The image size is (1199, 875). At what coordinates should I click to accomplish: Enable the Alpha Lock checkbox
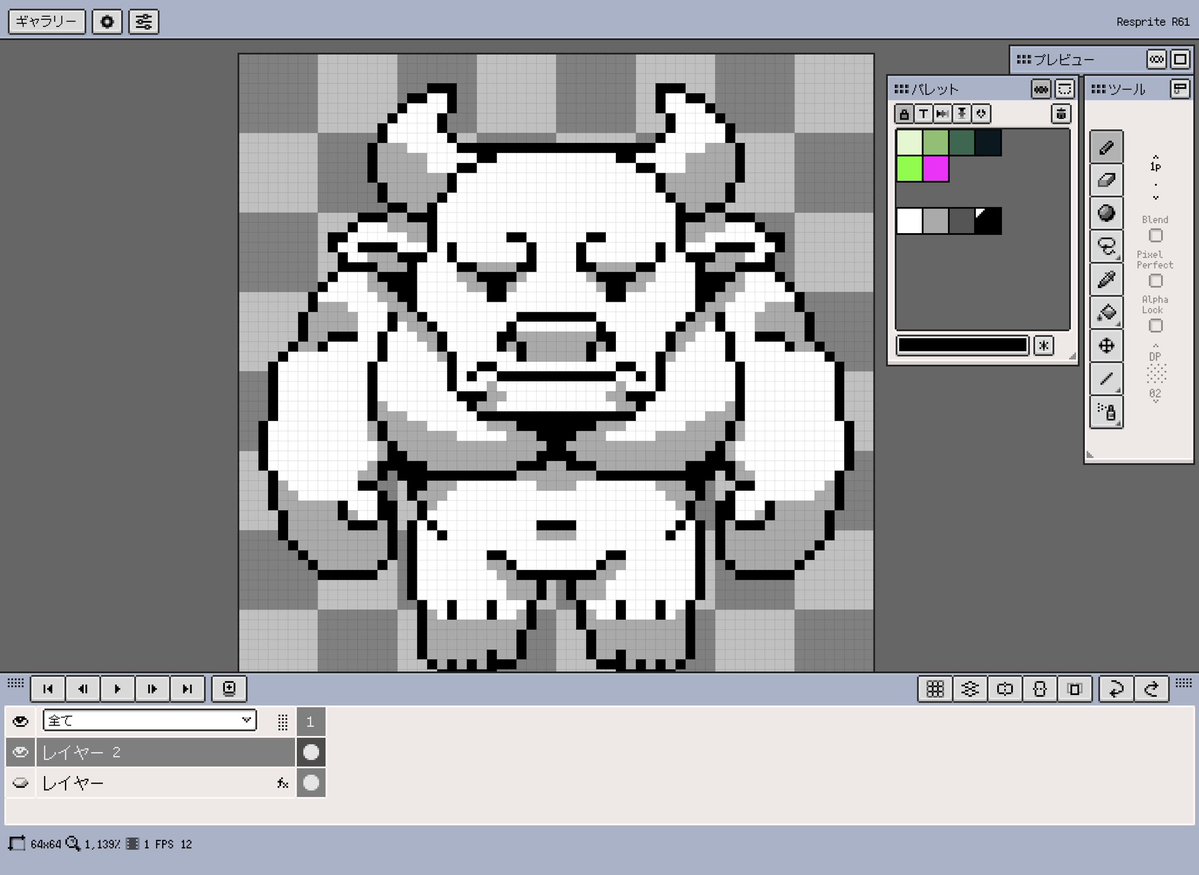click(x=1155, y=326)
